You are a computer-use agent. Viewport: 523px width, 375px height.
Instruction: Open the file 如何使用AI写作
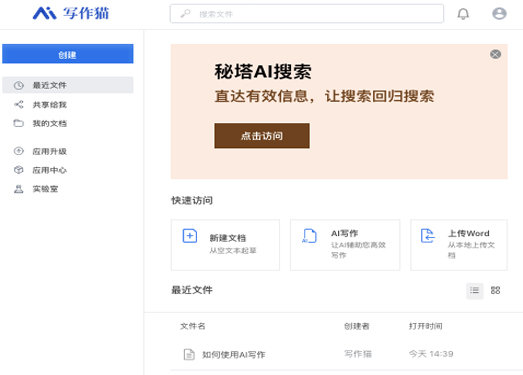pos(233,355)
